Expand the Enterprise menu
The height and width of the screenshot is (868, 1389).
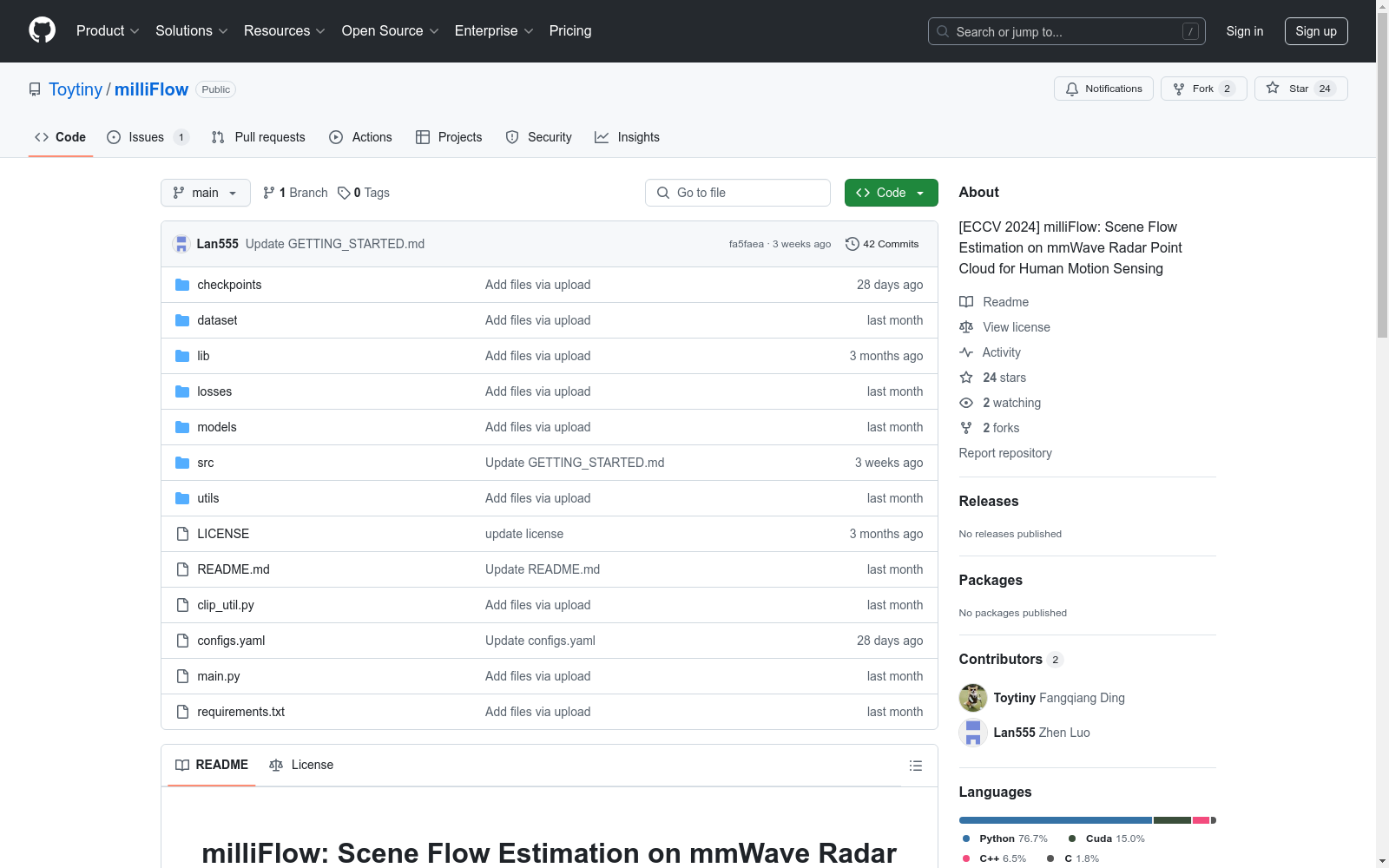(x=494, y=31)
